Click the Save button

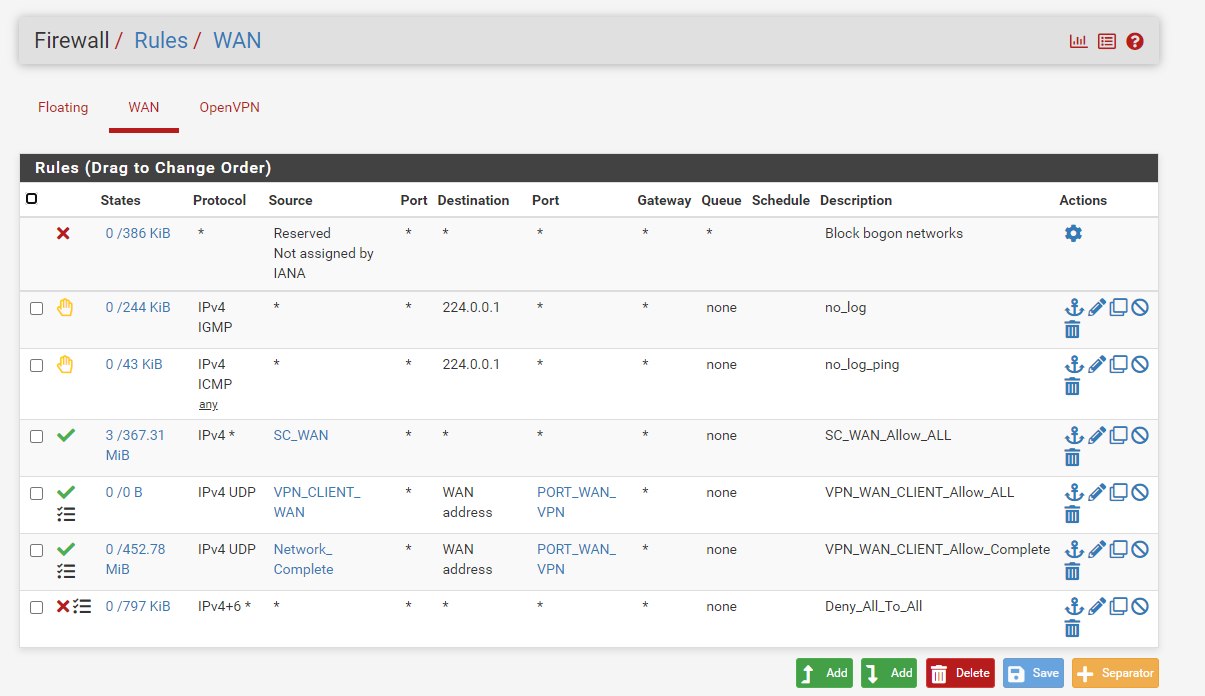1033,673
